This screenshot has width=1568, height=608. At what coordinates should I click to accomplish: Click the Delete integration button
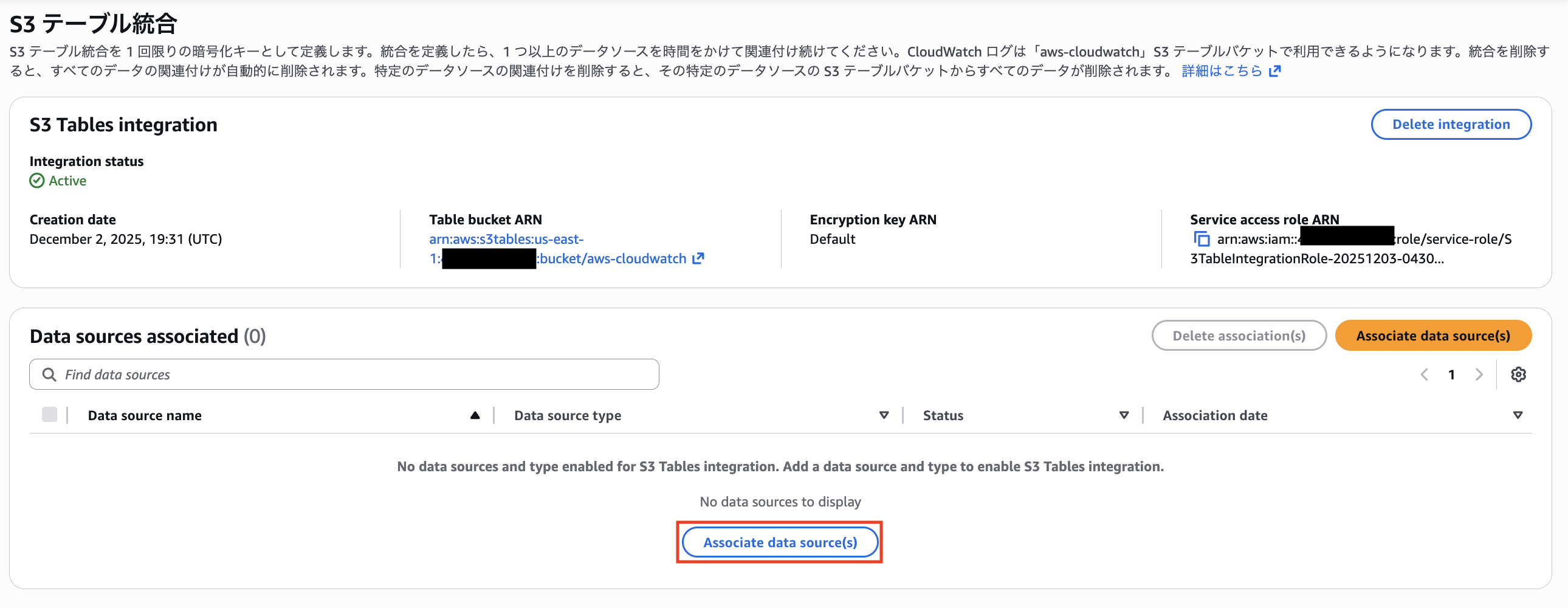click(1451, 123)
